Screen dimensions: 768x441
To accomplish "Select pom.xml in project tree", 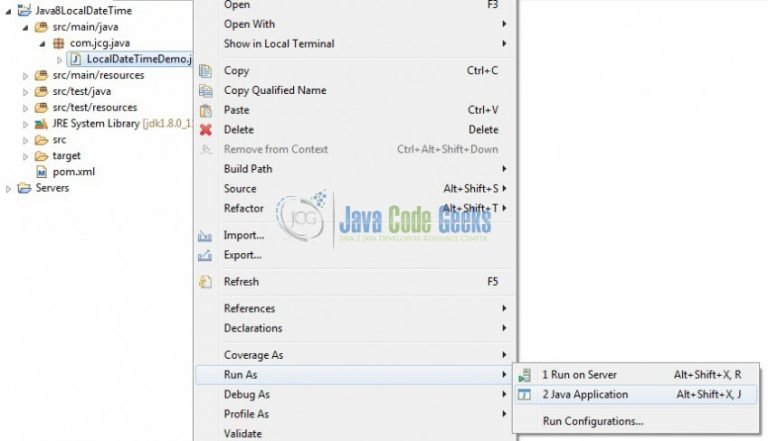I will point(73,172).
